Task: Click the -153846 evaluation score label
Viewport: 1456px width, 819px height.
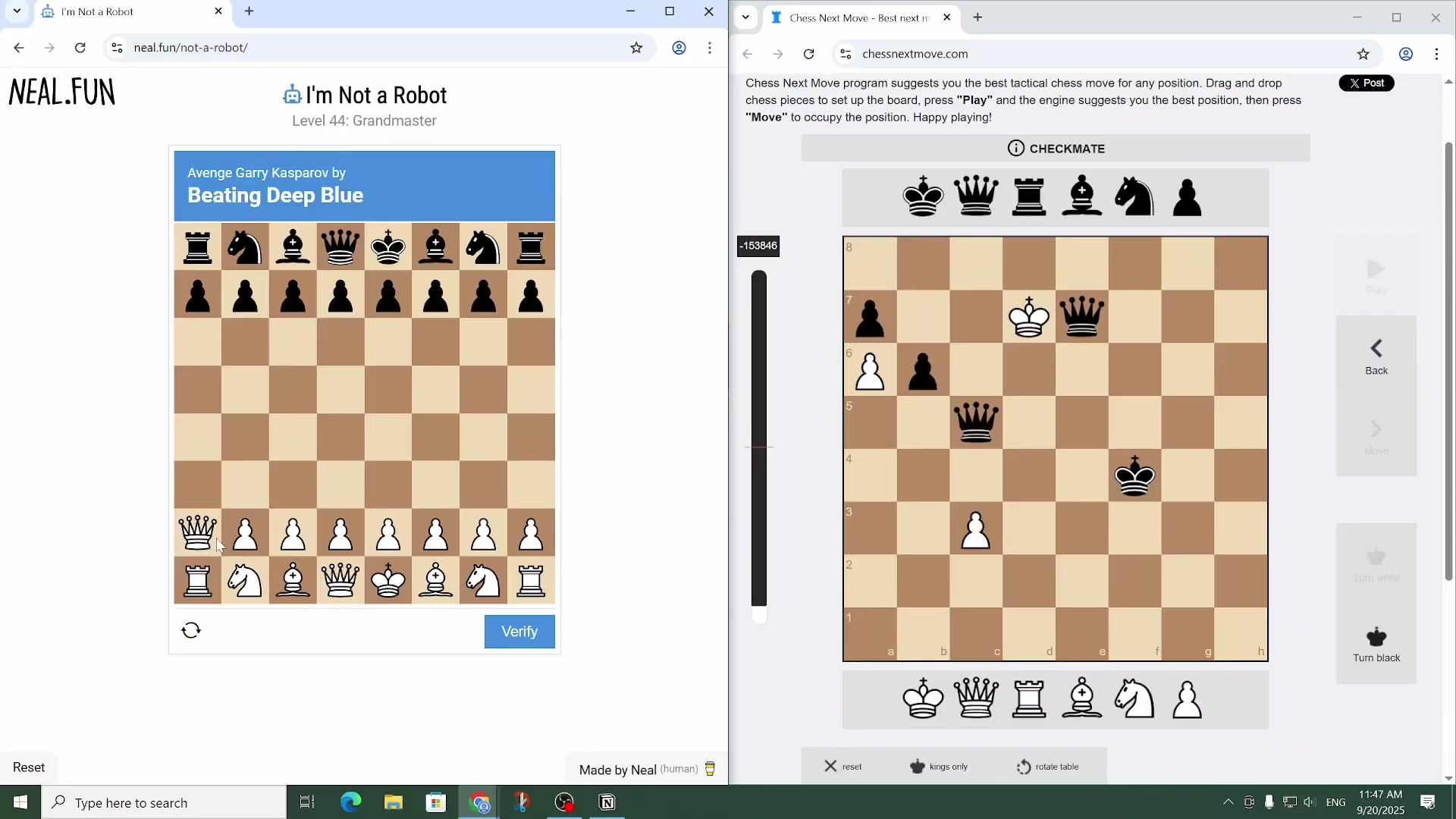Action: tap(758, 246)
